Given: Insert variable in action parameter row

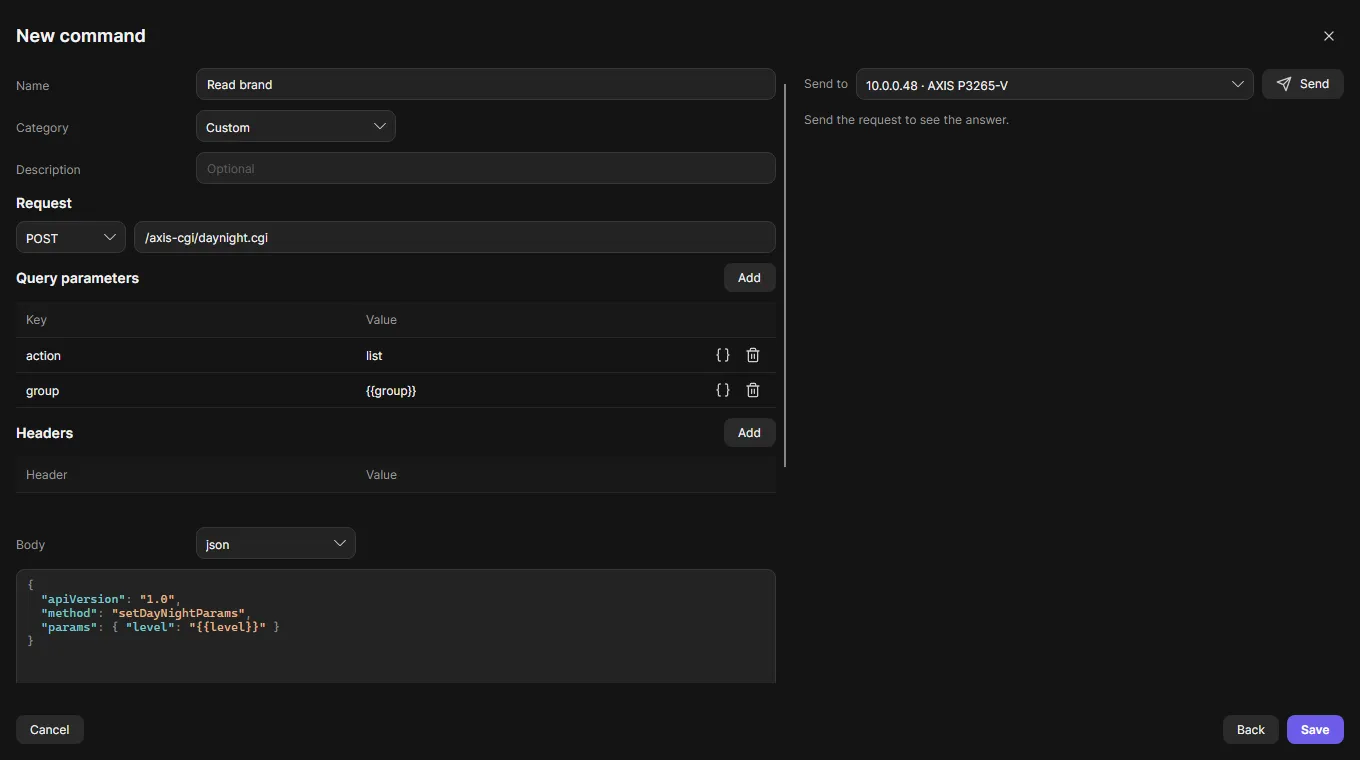Looking at the screenshot, I should click(x=723, y=355).
